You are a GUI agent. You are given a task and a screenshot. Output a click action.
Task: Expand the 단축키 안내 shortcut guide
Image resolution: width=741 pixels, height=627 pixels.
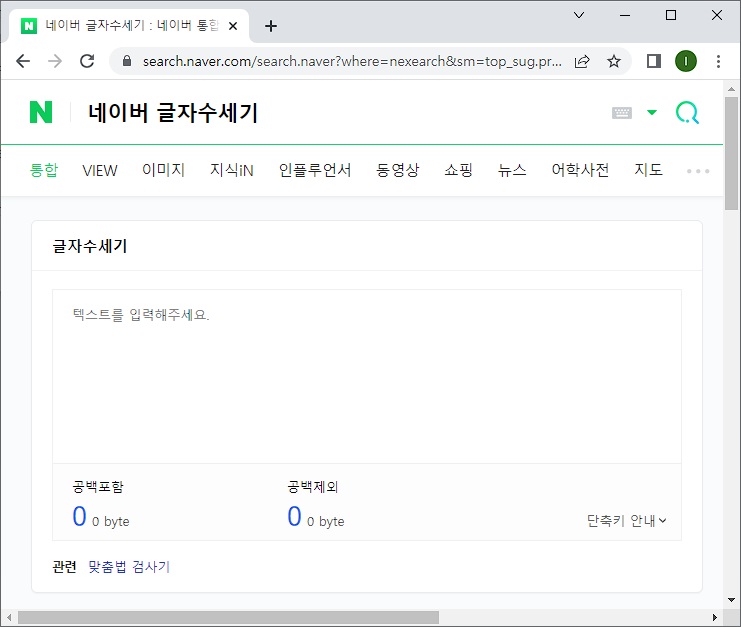click(627, 521)
